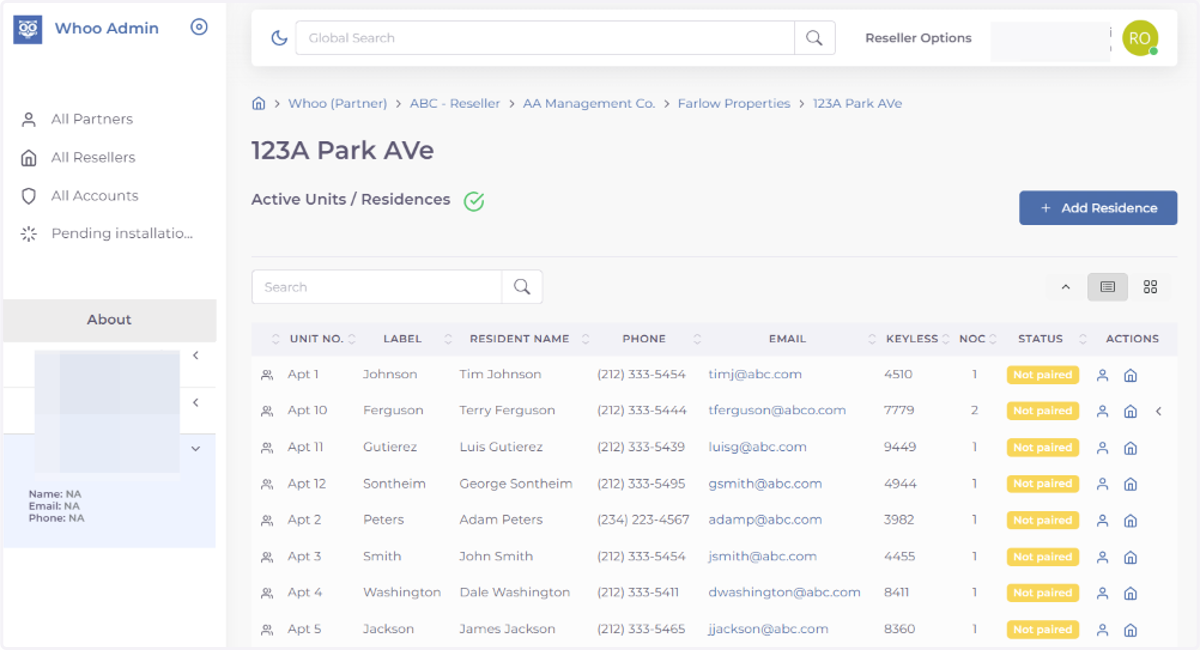Click the global search magnifier button
This screenshot has width=1200, height=650.
814,38
